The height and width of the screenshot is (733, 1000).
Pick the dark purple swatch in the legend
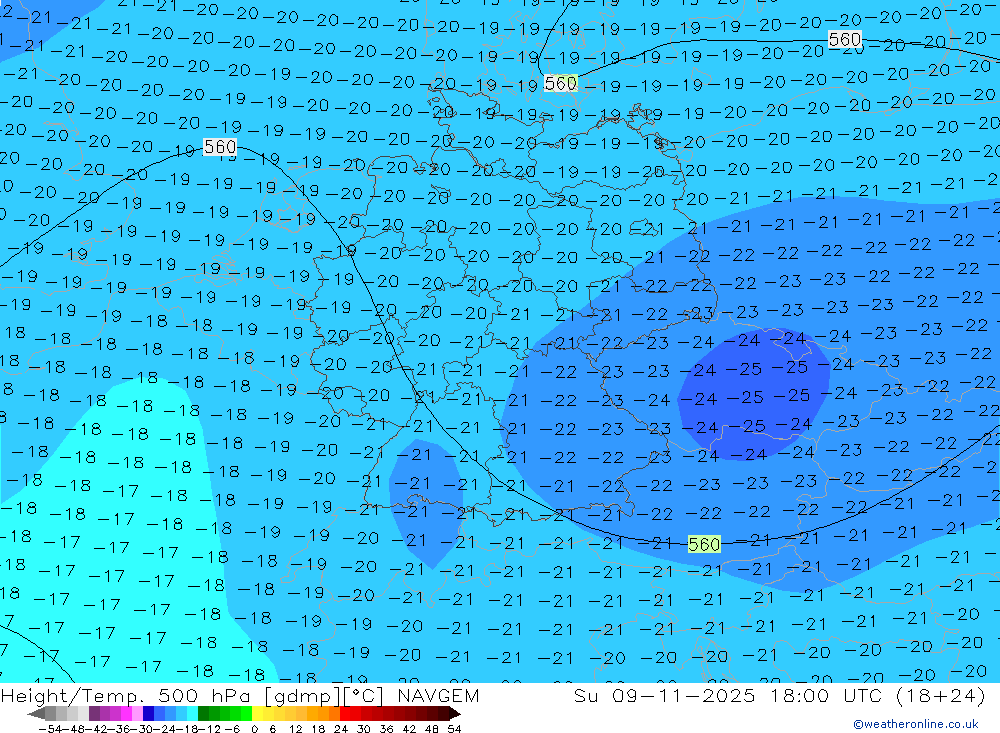tap(94, 713)
